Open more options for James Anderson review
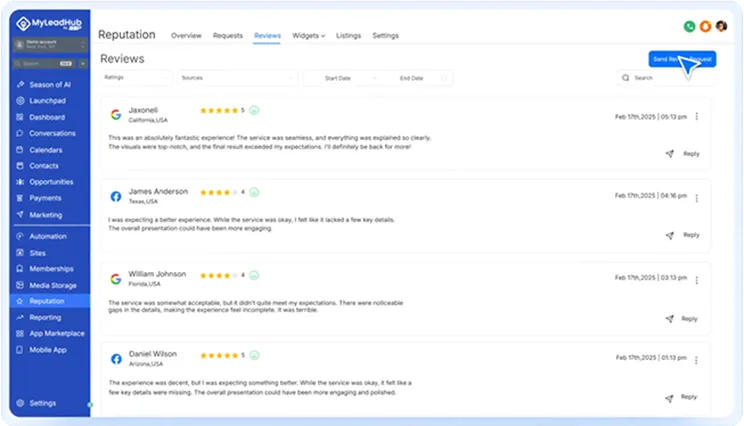The height and width of the screenshot is (426, 744). pyautogui.click(x=697, y=198)
